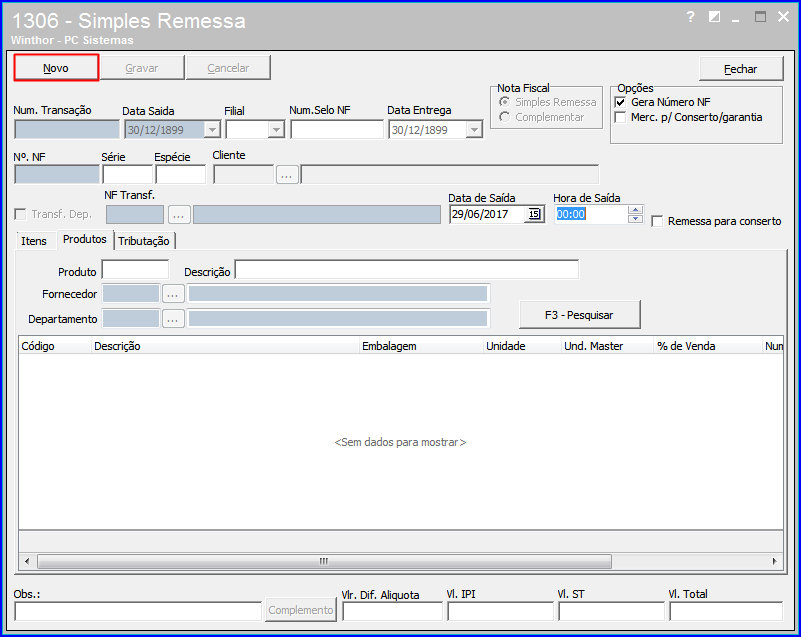Viewport: 801px width, 637px height.
Task: Open Fornecedor search ellipsis button
Action: click(x=173, y=294)
